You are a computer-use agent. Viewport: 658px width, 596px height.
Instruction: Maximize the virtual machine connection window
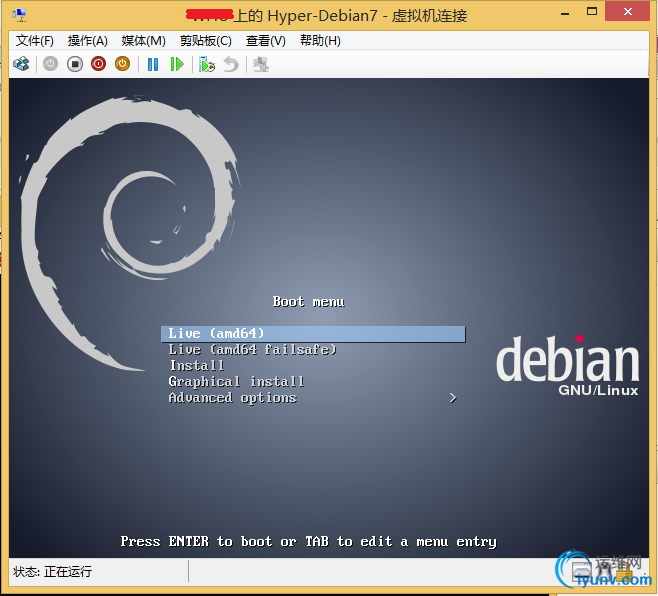coord(592,12)
